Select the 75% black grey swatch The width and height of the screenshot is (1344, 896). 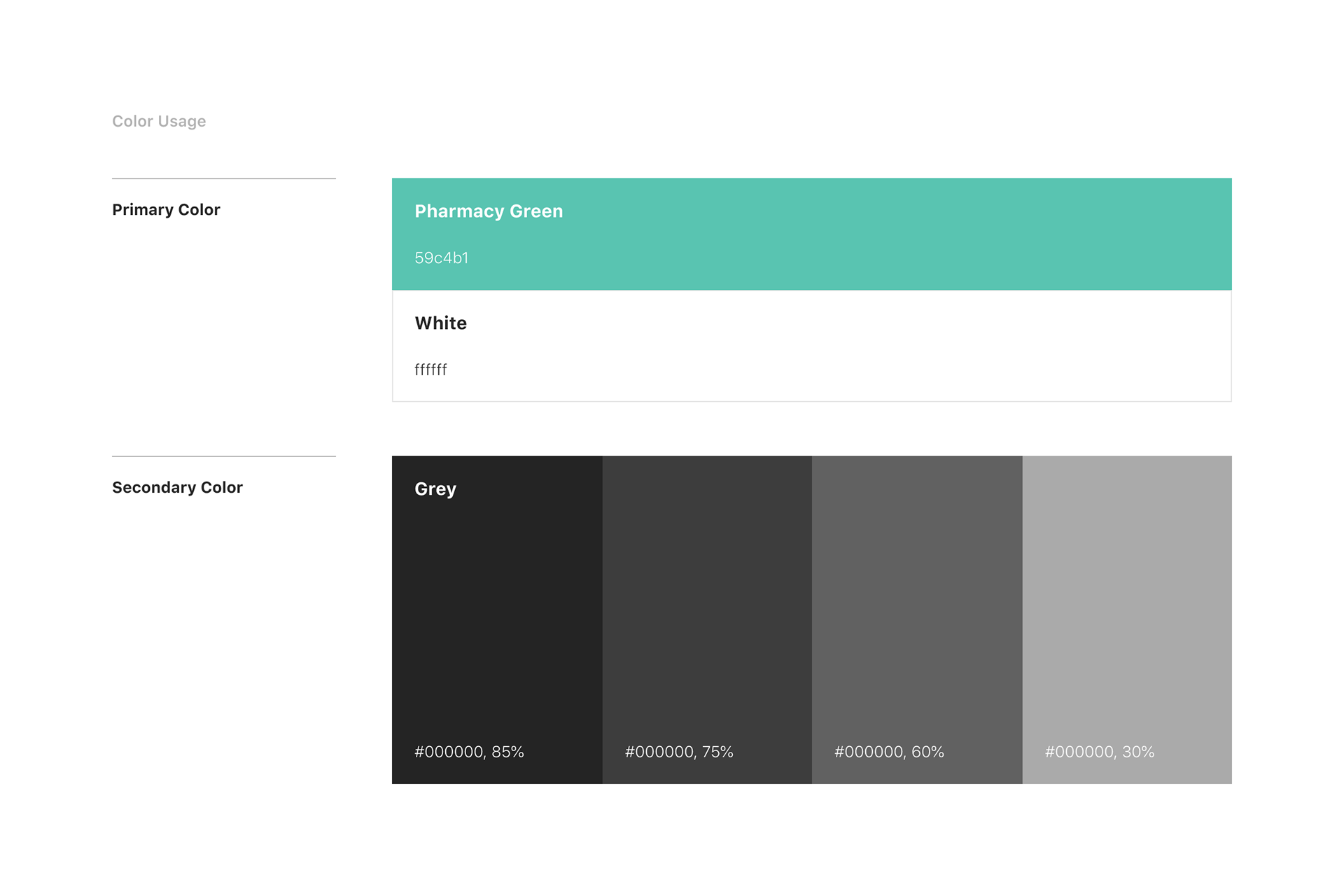[707, 619]
